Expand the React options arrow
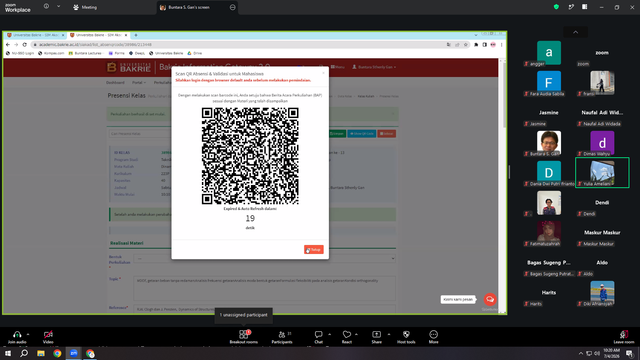This screenshot has width=640, height=360. coord(356,334)
